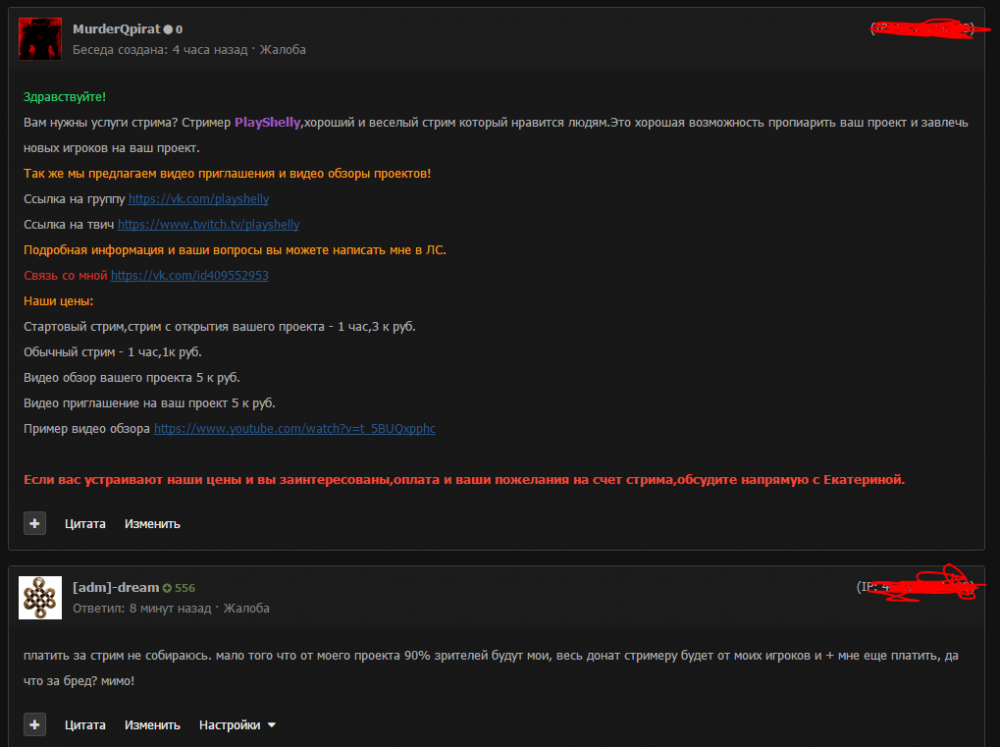Image resolution: width=1000 pixels, height=747 pixels.
Task: Open the twitch.tv/playshelly link
Action: pos(208,225)
